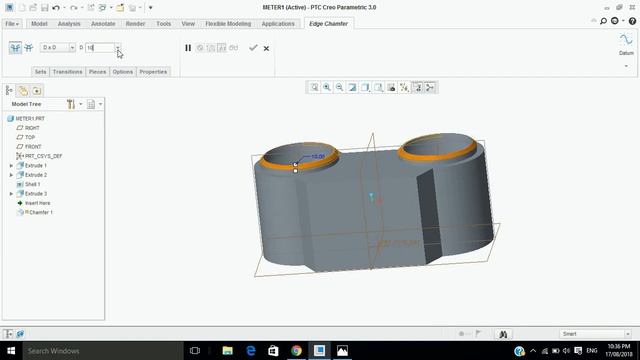Switch to set mode chamfer icon
The width and height of the screenshot is (640, 360).
(x=15, y=48)
